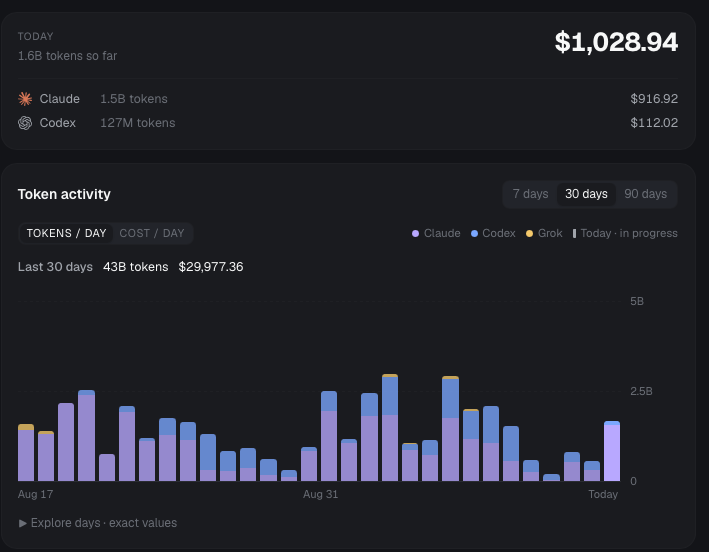Click the Token activity heading
The height and width of the screenshot is (552, 709).
click(x=64, y=194)
